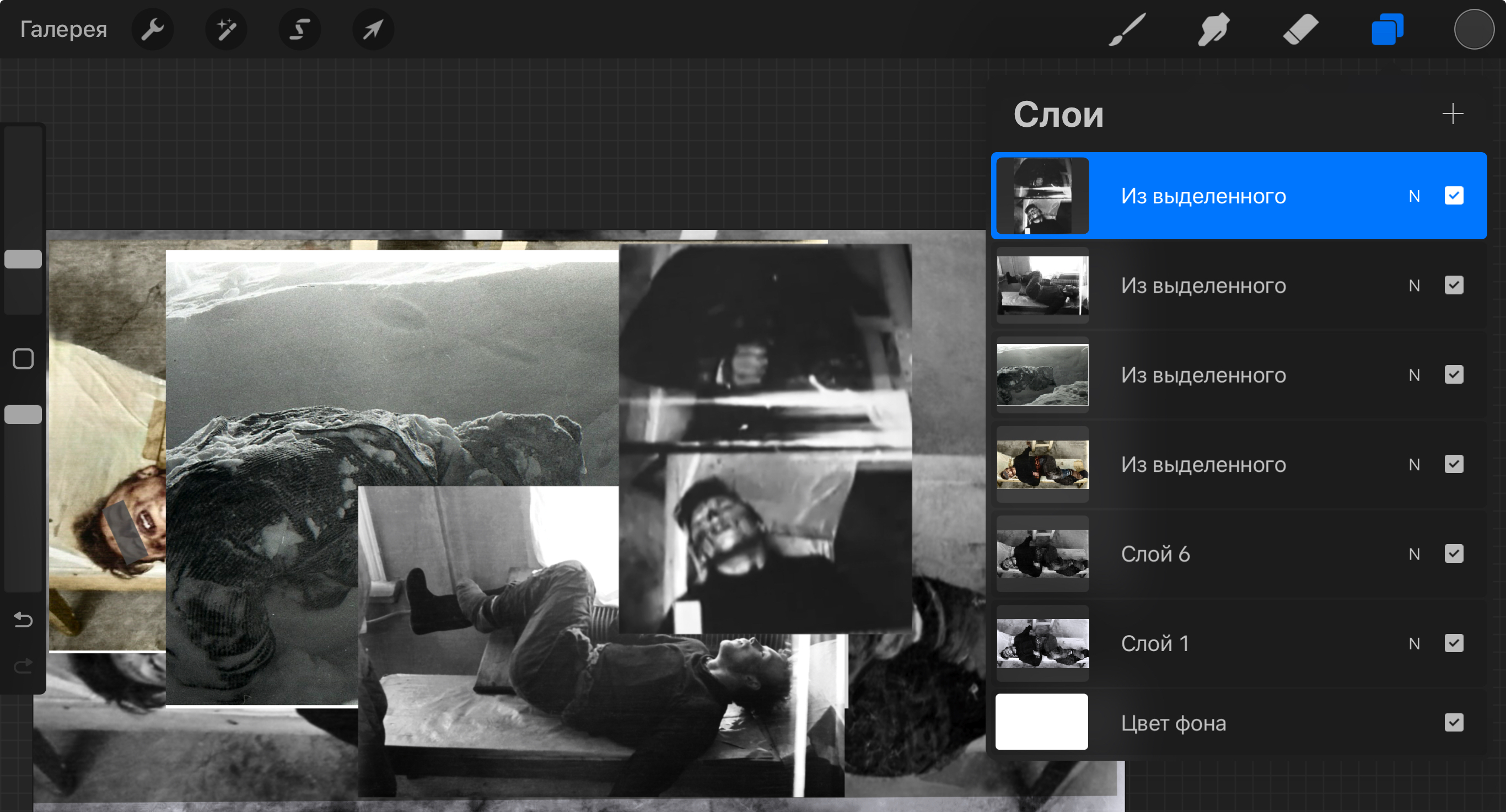Viewport: 1506px width, 812px height.
Task: Select the Smudge finger tool
Action: click(1214, 29)
